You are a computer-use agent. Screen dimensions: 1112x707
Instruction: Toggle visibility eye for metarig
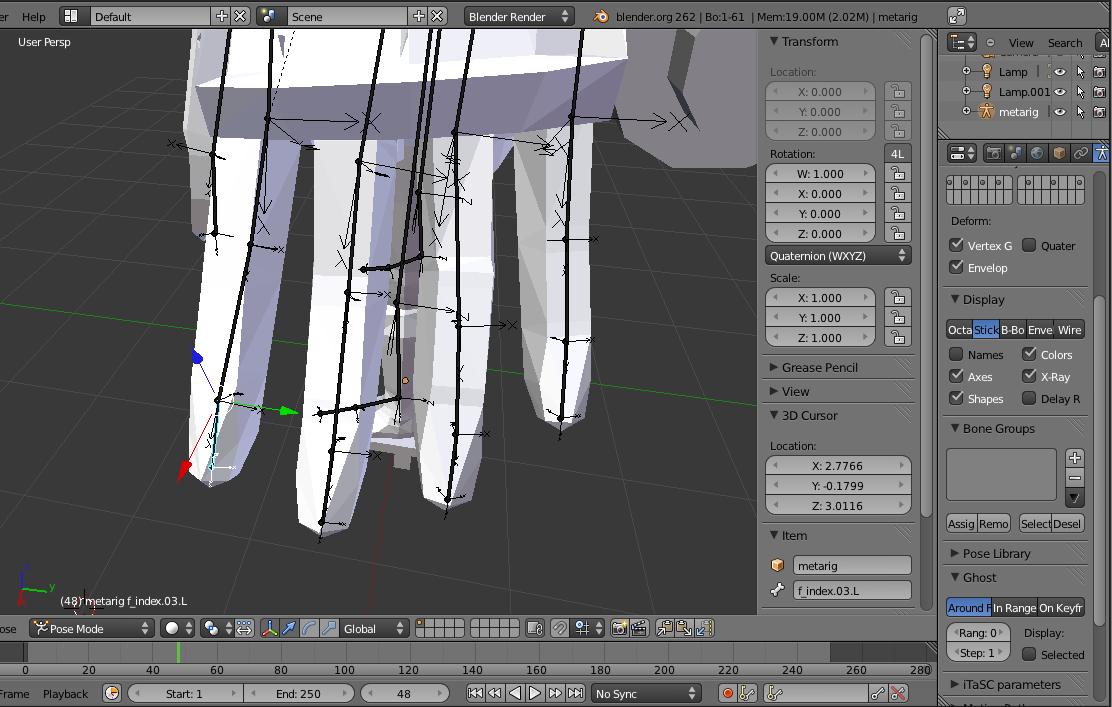[1060, 111]
